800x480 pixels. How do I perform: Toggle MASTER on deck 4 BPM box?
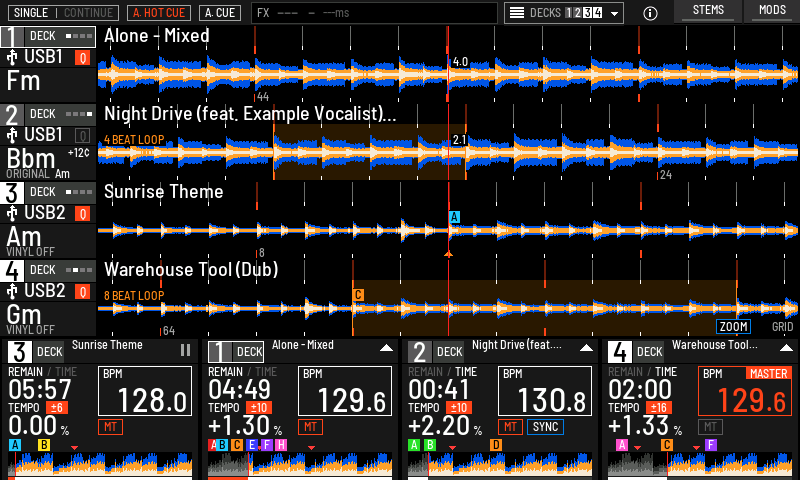point(768,373)
